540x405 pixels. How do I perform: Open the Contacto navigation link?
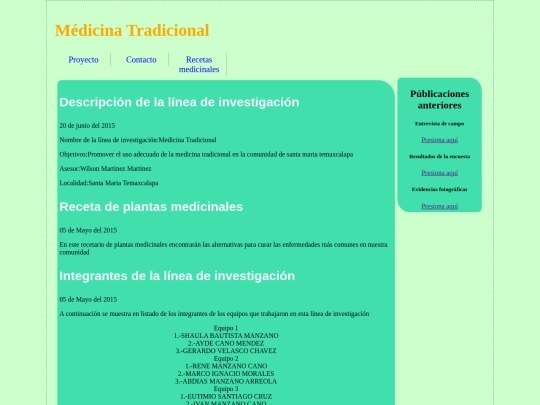tap(141, 60)
